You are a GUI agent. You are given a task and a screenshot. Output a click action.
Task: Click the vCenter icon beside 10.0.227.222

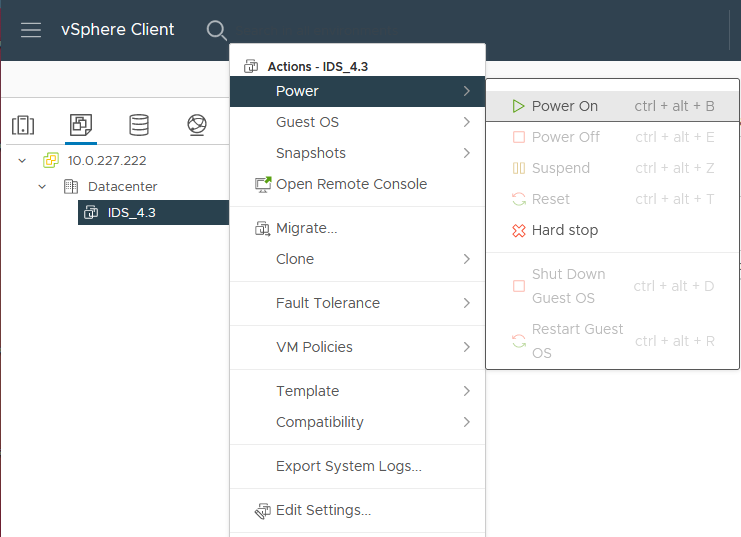pyautogui.click(x=51, y=160)
